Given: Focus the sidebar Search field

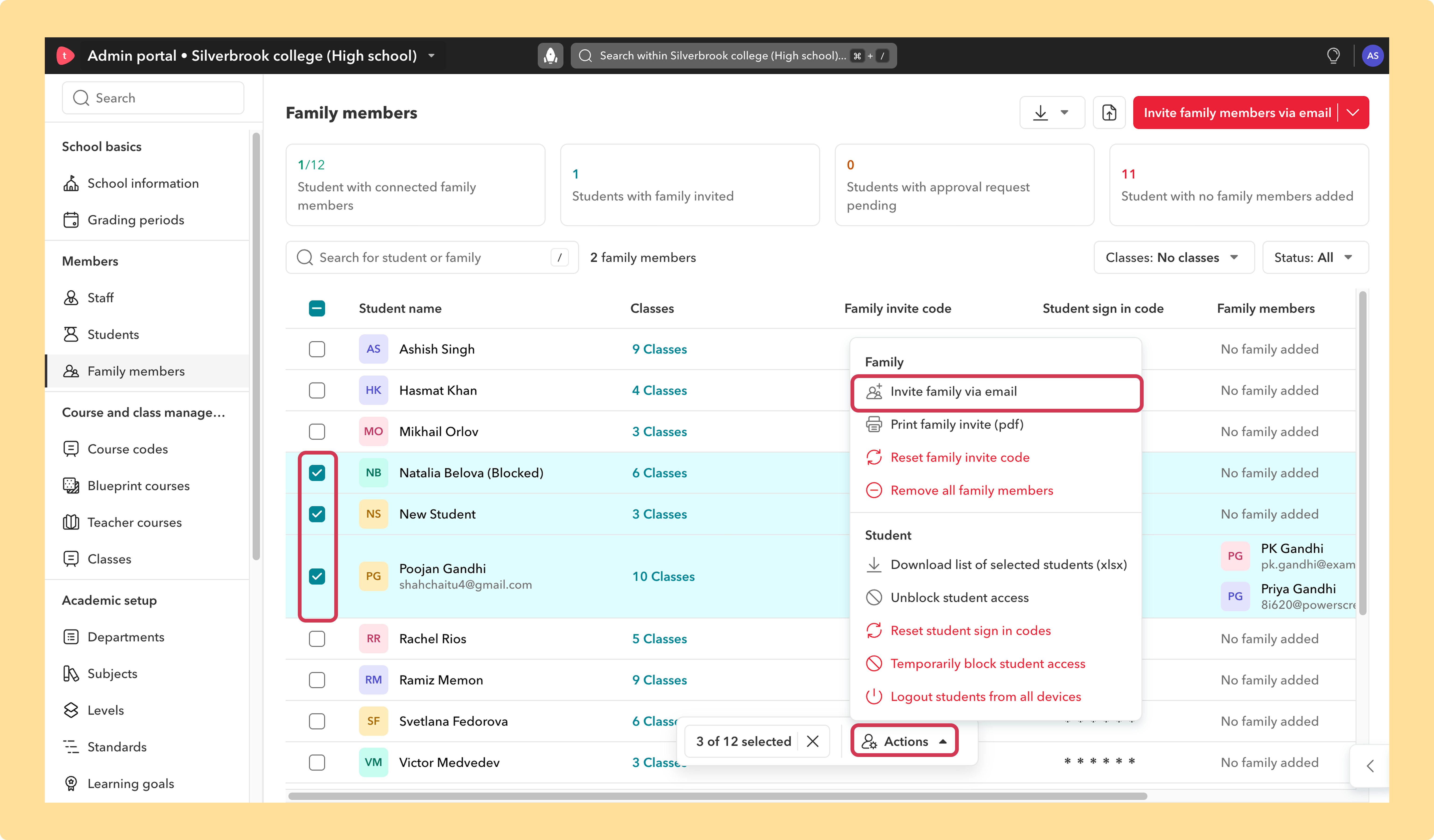Looking at the screenshot, I should 153,98.
